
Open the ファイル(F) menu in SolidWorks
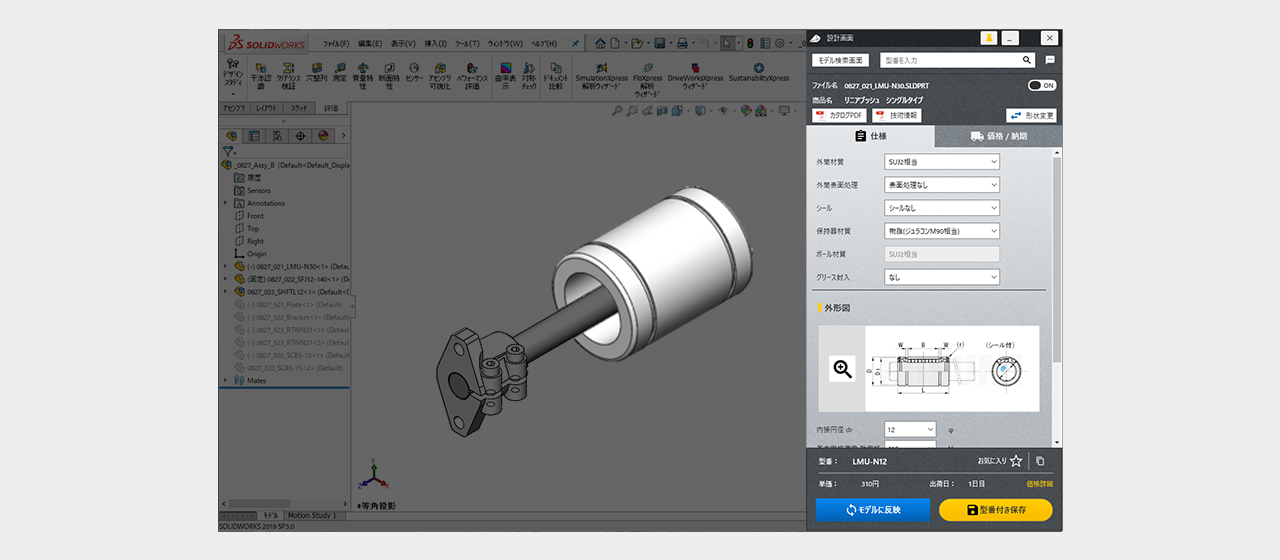click(x=336, y=44)
